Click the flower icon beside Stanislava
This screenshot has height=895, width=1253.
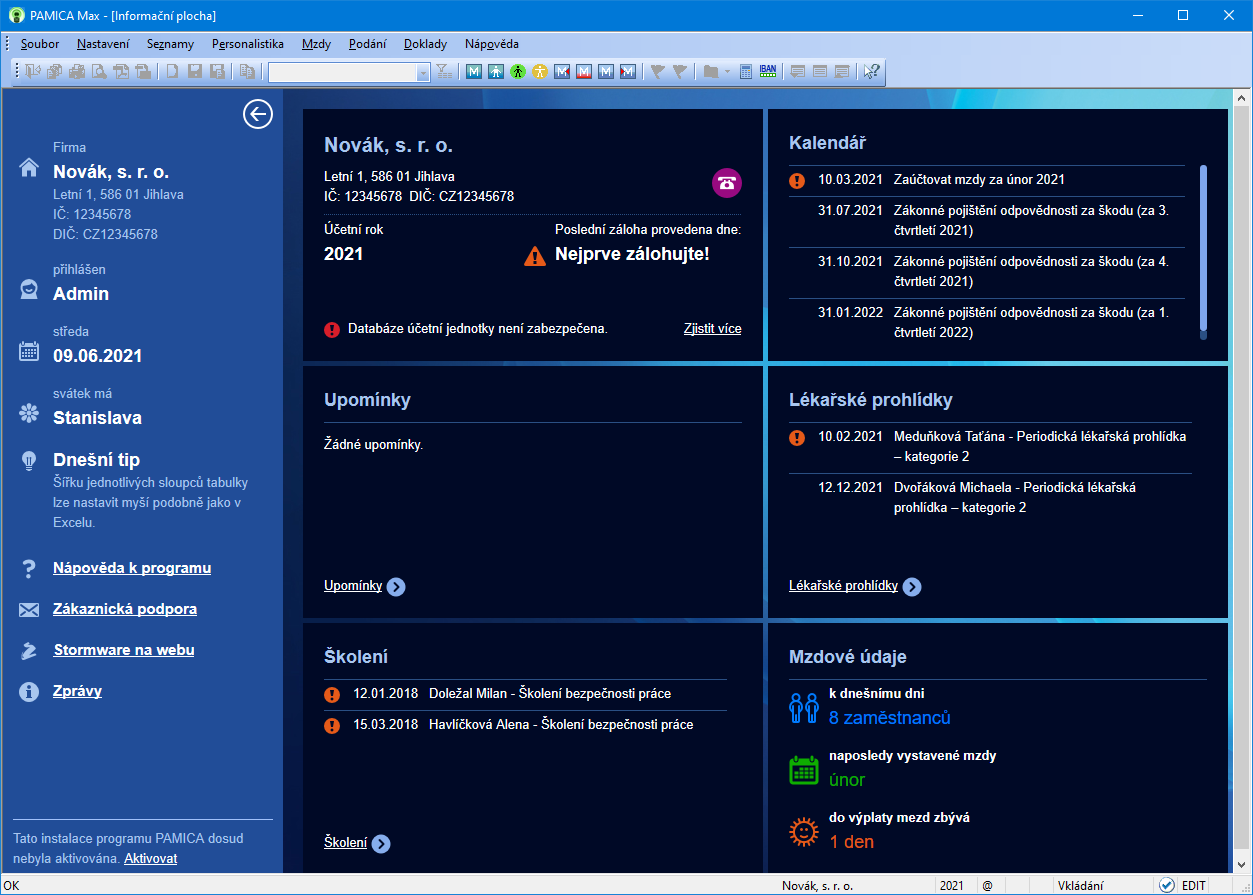pos(29,414)
